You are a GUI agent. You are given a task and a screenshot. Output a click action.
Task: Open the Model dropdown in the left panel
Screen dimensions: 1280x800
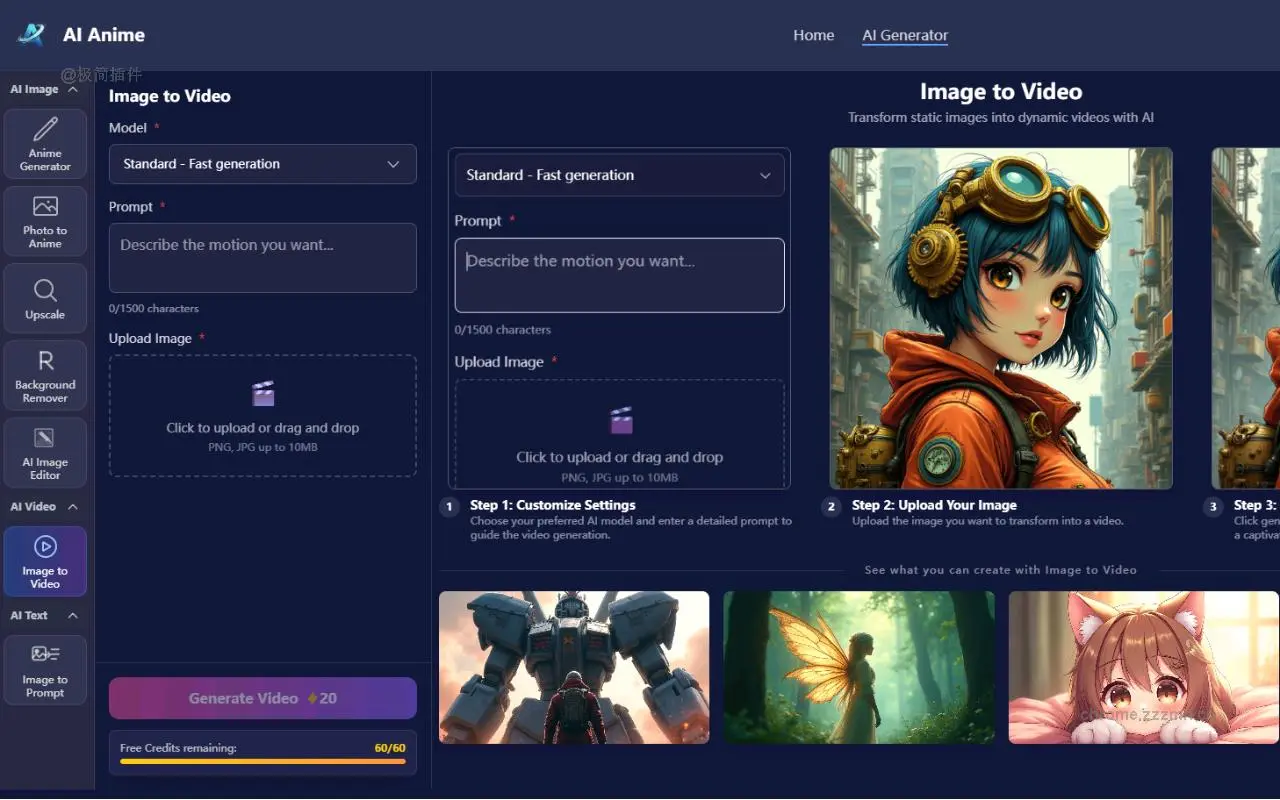tap(262, 164)
